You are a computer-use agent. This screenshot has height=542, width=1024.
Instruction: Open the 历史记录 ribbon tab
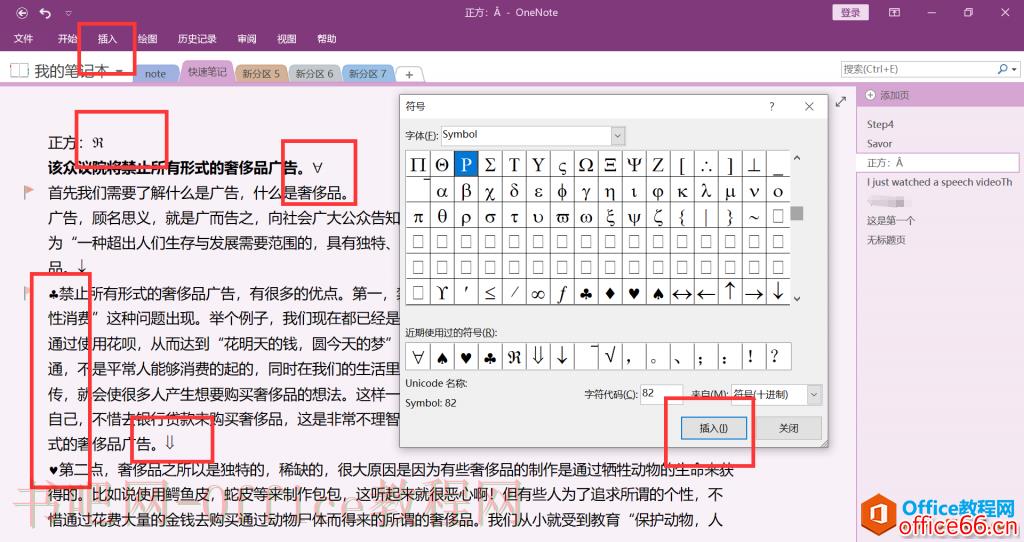tap(197, 39)
